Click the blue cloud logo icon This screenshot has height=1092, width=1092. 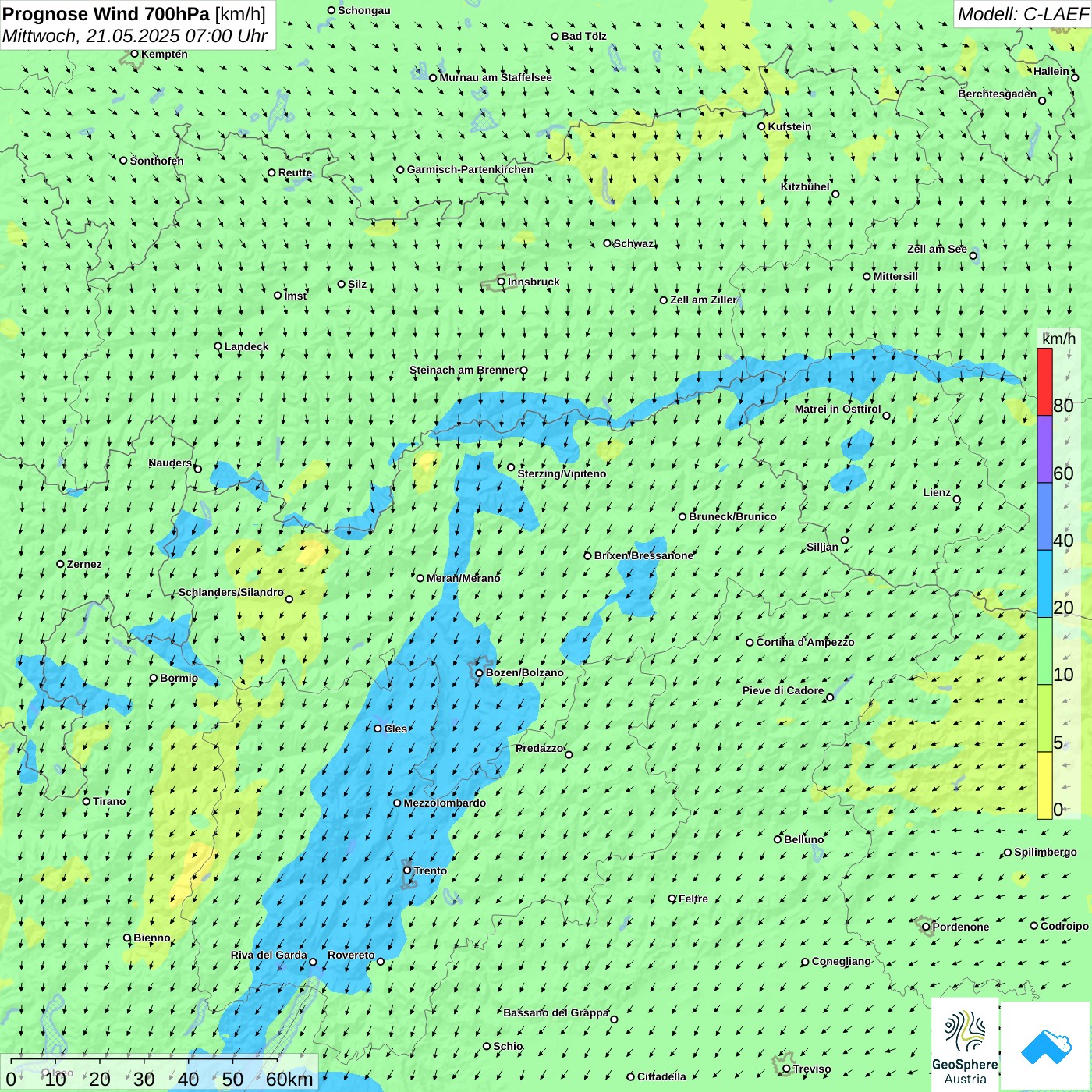pos(1046,1046)
